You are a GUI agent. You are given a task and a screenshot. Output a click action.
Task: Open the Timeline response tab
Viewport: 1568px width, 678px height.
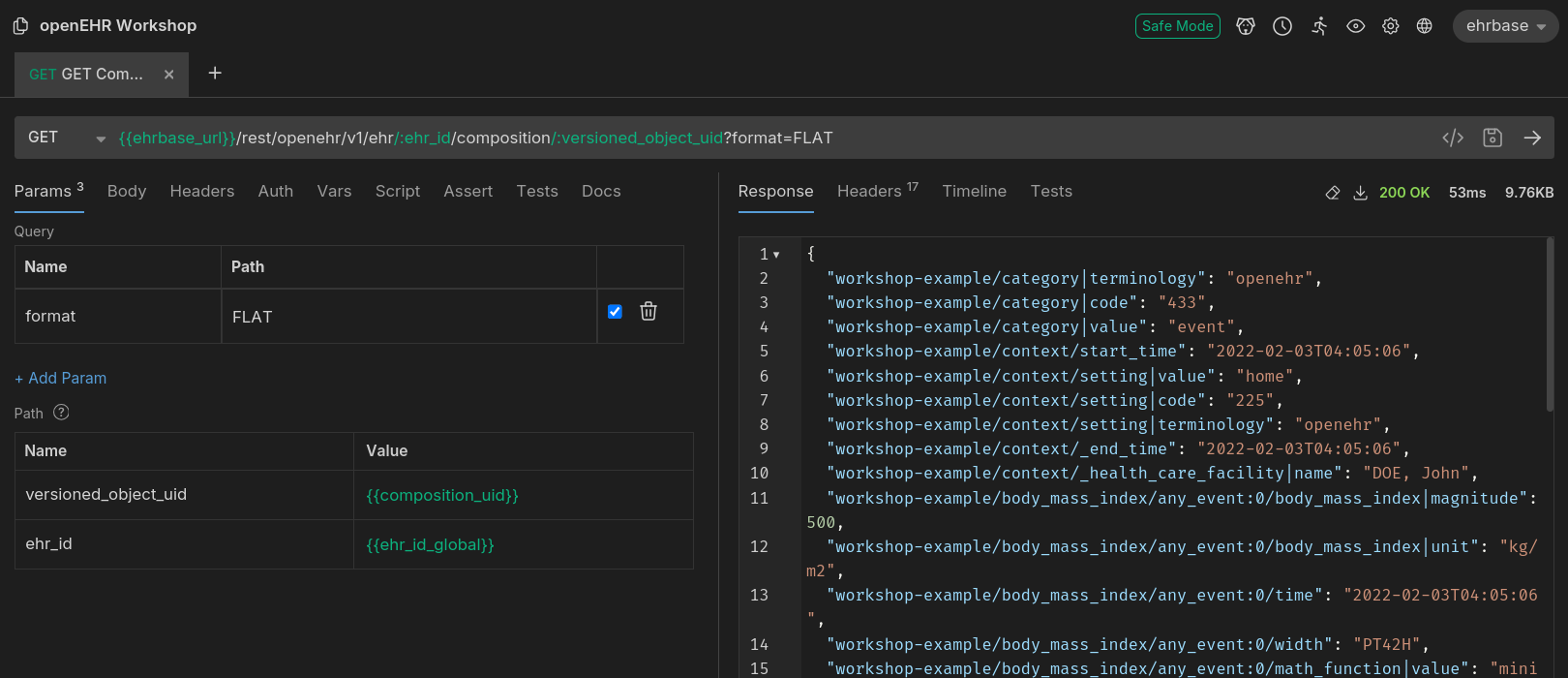pos(974,192)
